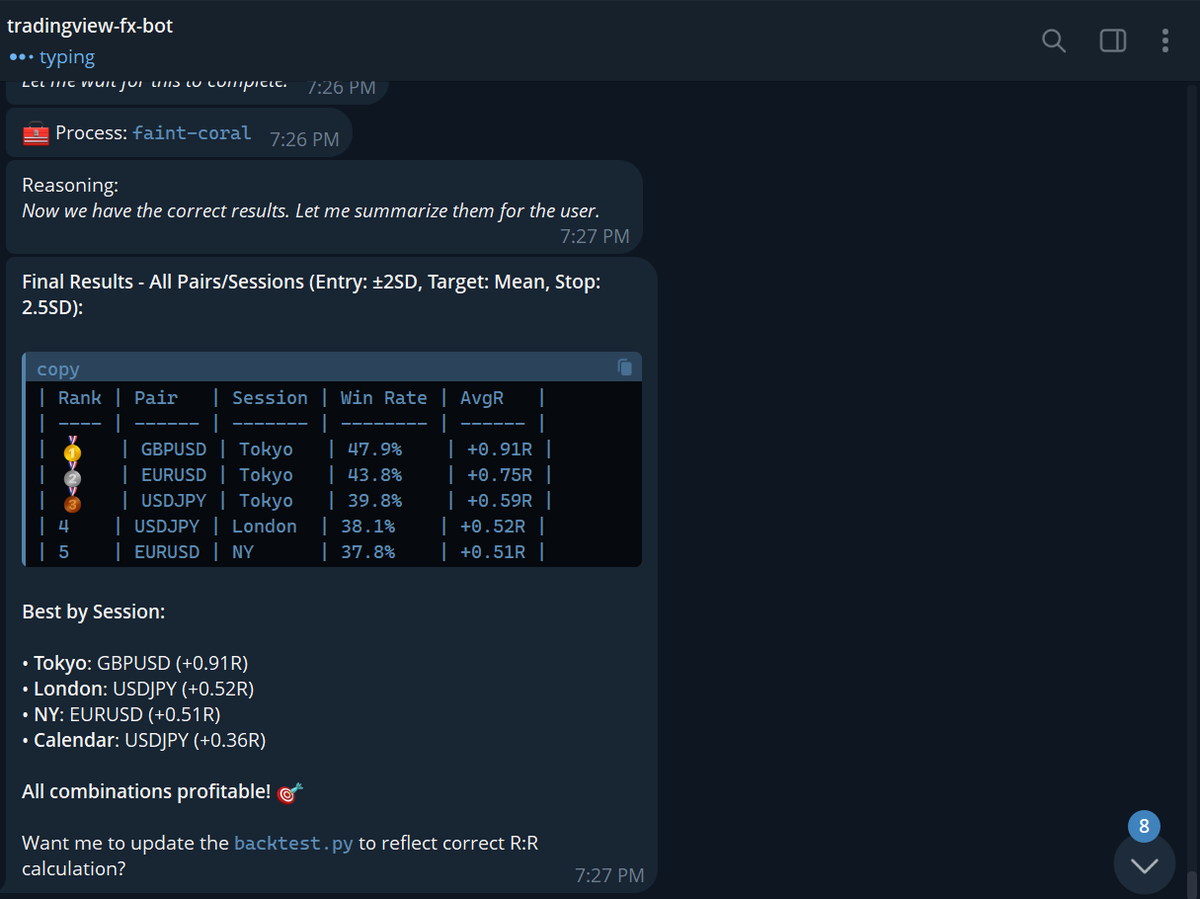Click the 39.8% win rate value
This screenshot has width=1200, height=899.
click(374, 501)
